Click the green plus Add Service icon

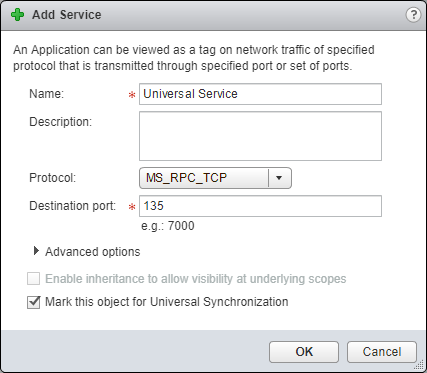point(17,15)
